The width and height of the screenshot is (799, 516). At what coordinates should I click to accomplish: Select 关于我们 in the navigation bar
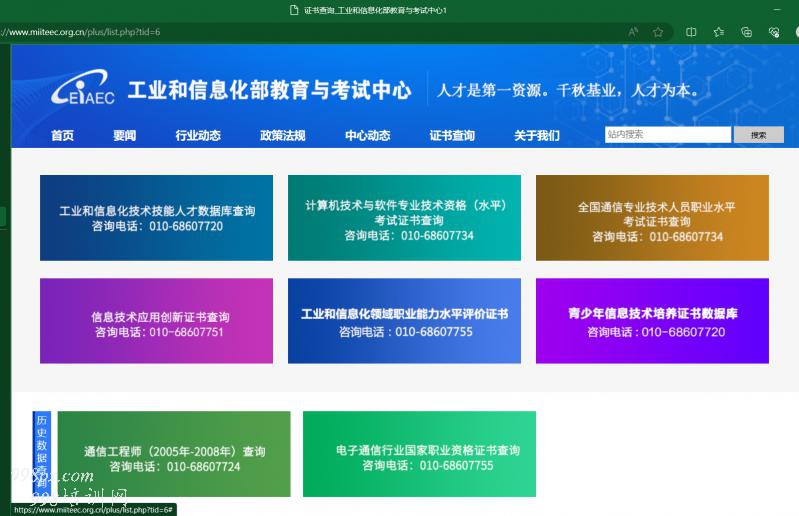coord(537,136)
